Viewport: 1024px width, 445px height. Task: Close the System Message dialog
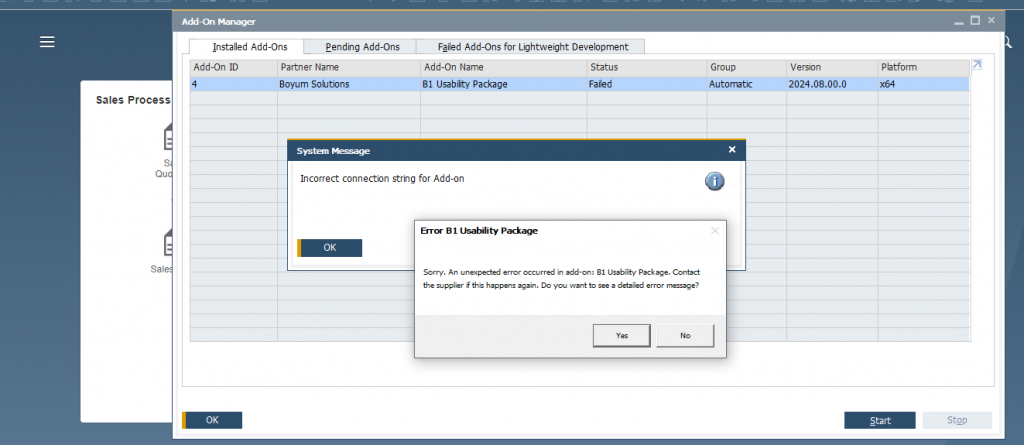point(732,150)
